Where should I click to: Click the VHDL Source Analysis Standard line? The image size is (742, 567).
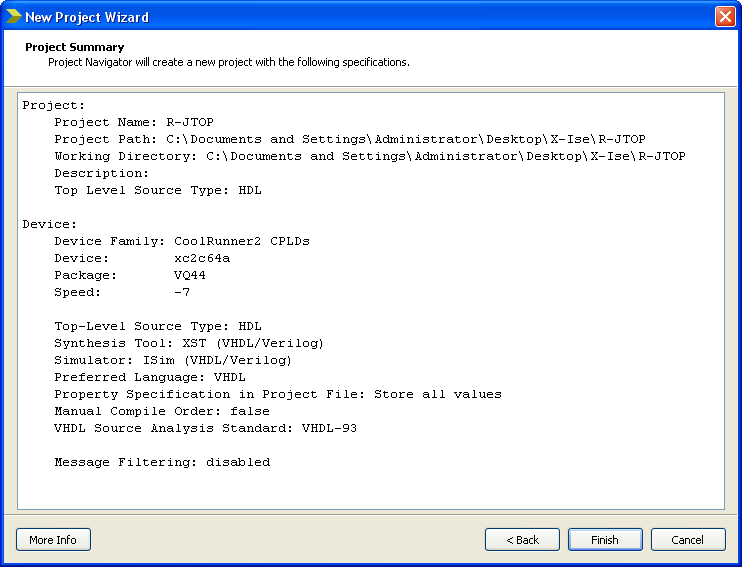[x=205, y=428]
